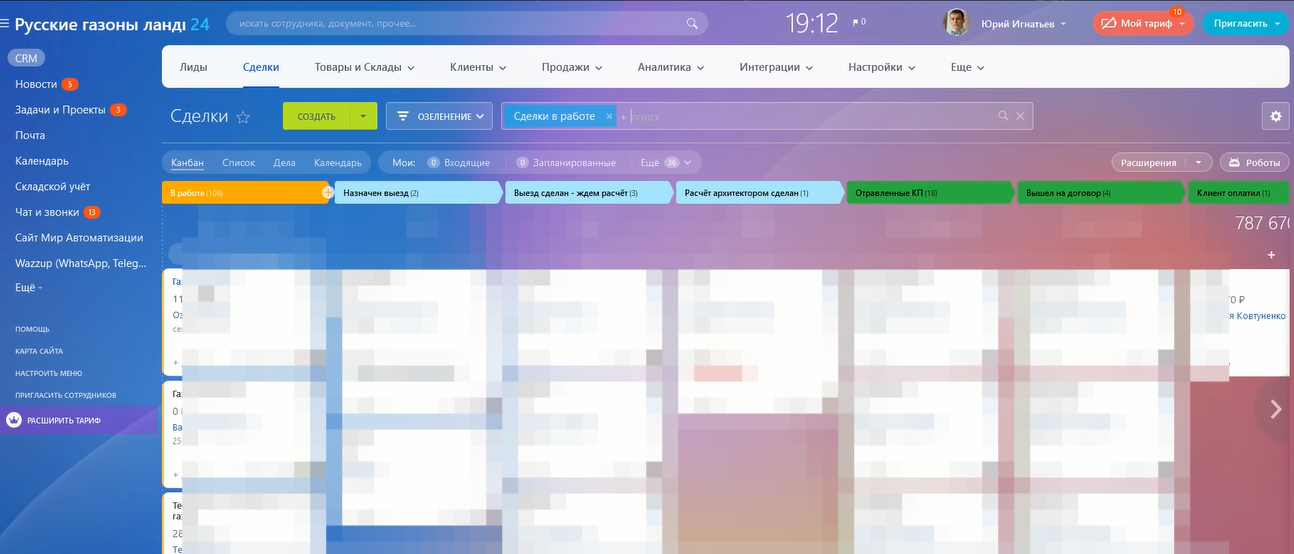Image resolution: width=1294 pixels, height=554 pixels.
Task: Expand the Аналитика menu
Action: [x=671, y=67]
